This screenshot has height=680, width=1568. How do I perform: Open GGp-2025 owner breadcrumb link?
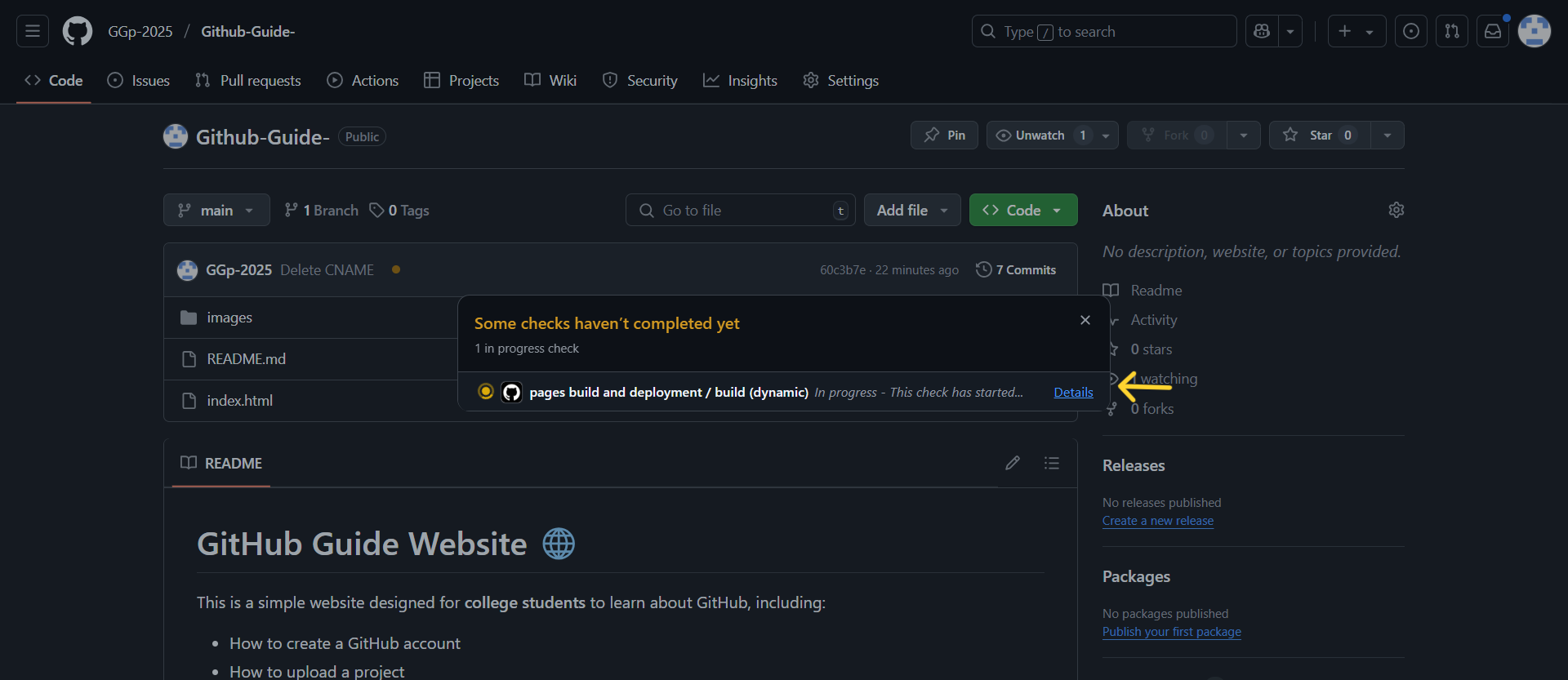coord(140,31)
